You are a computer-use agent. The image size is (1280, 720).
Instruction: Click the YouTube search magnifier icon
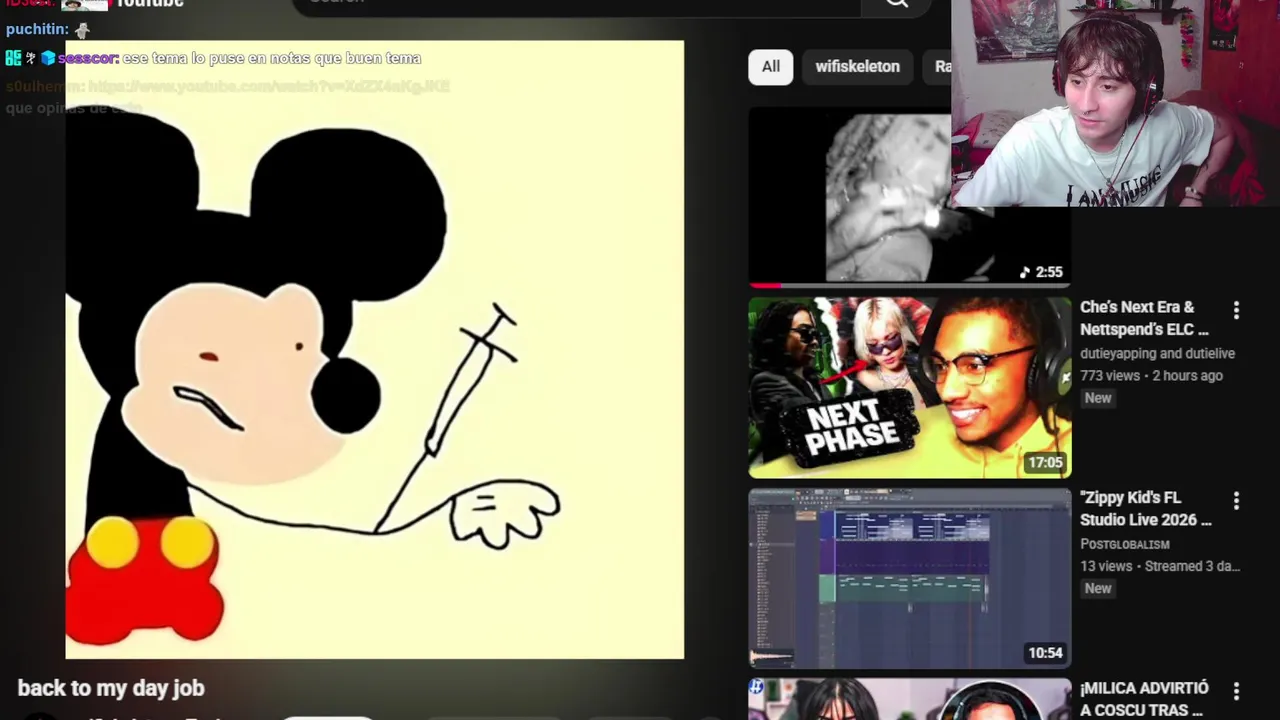tap(897, 3)
